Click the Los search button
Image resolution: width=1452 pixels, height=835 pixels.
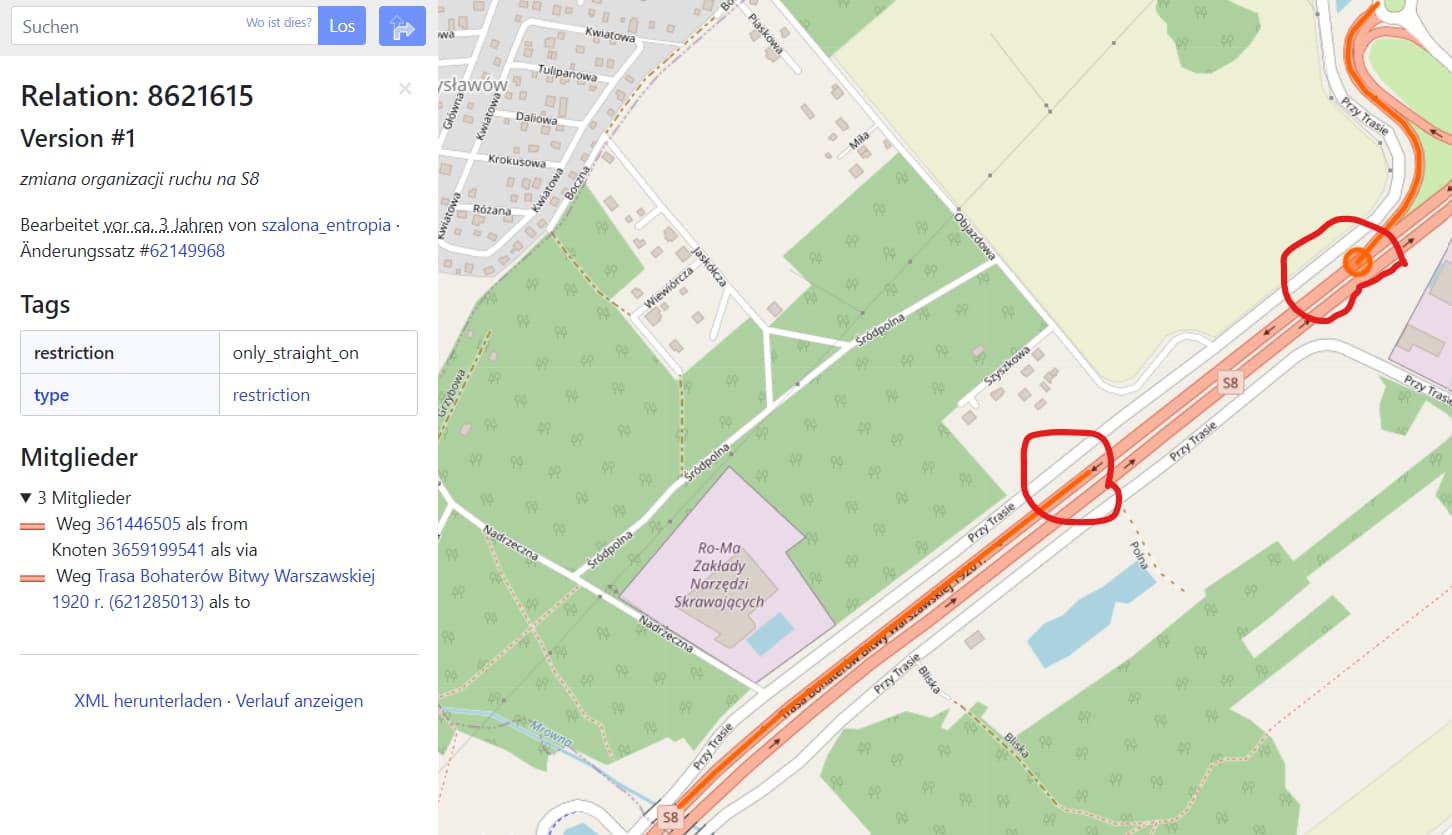[x=342, y=26]
